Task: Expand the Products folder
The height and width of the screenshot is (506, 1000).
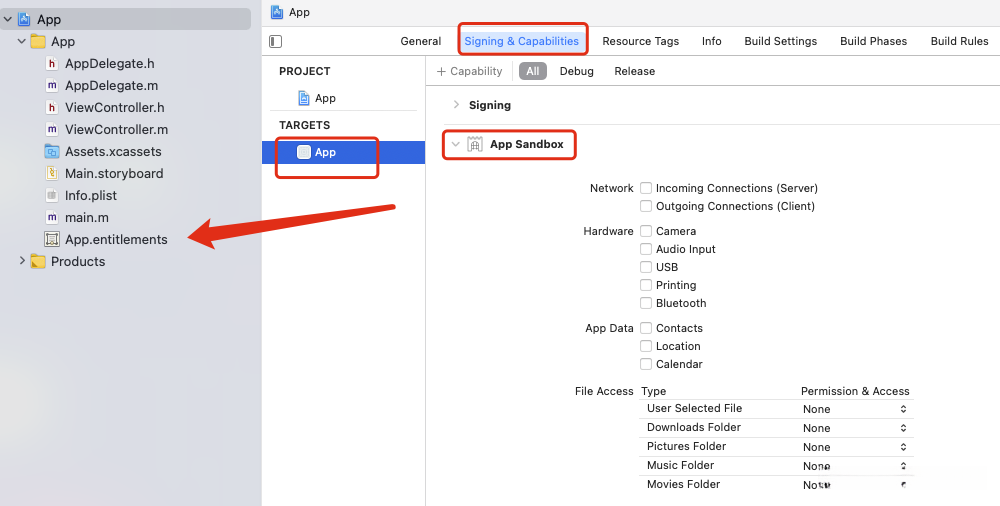Action: [x=22, y=262]
